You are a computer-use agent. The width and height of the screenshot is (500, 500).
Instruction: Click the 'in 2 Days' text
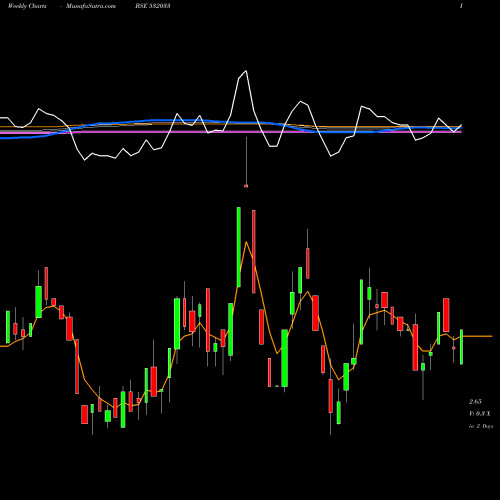(481, 426)
